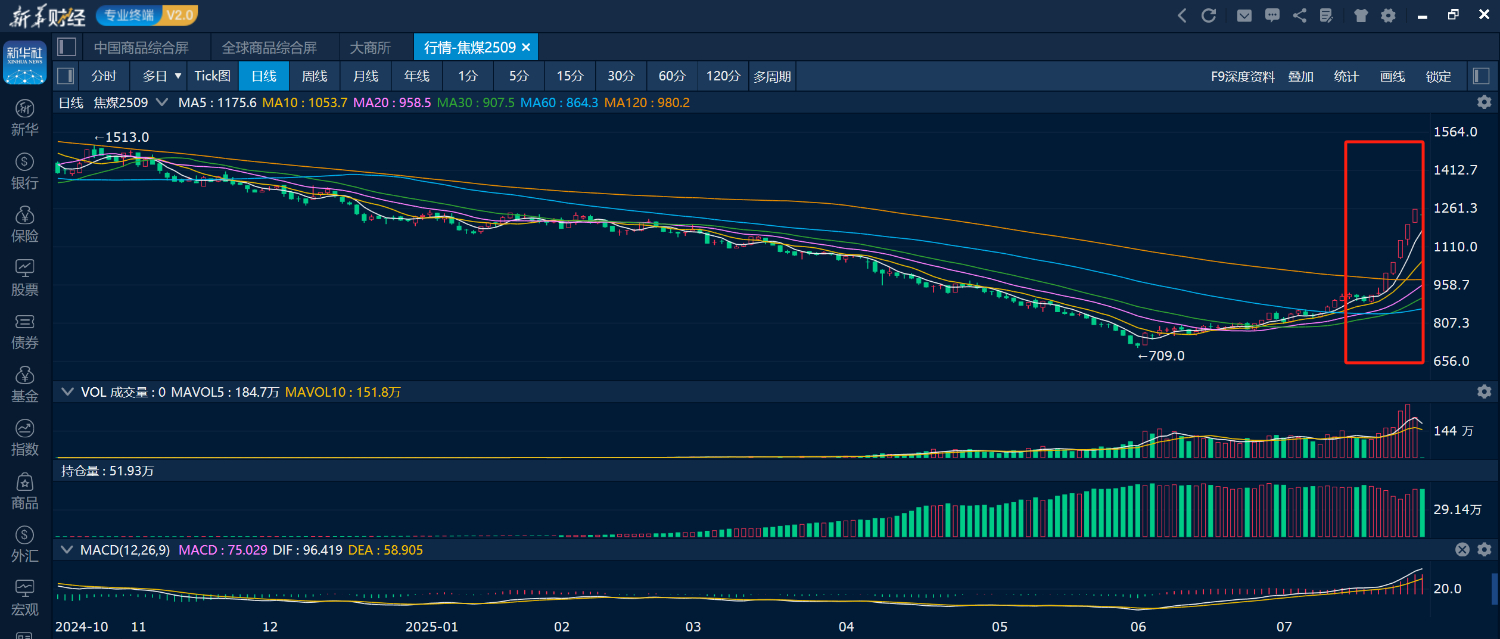The image size is (1500, 639).
Task: Click the refresh icon in title bar
Action: click(x=1209, y=15)
